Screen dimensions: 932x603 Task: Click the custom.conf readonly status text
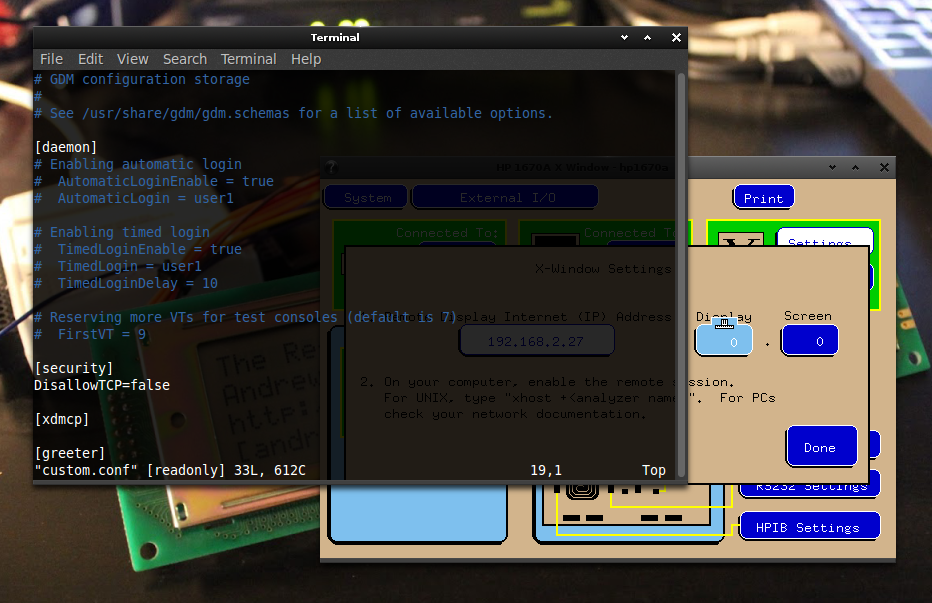[169, 470]
